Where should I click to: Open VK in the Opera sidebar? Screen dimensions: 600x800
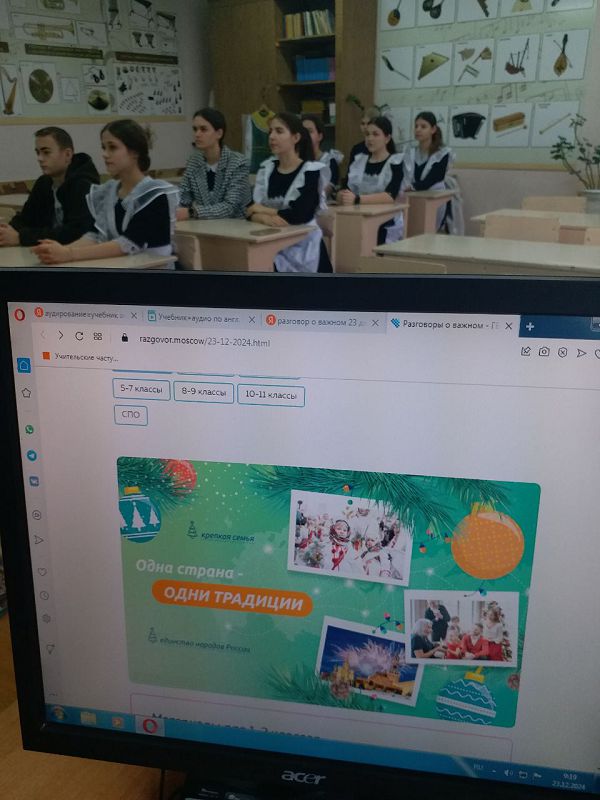[x=34, y=481]
